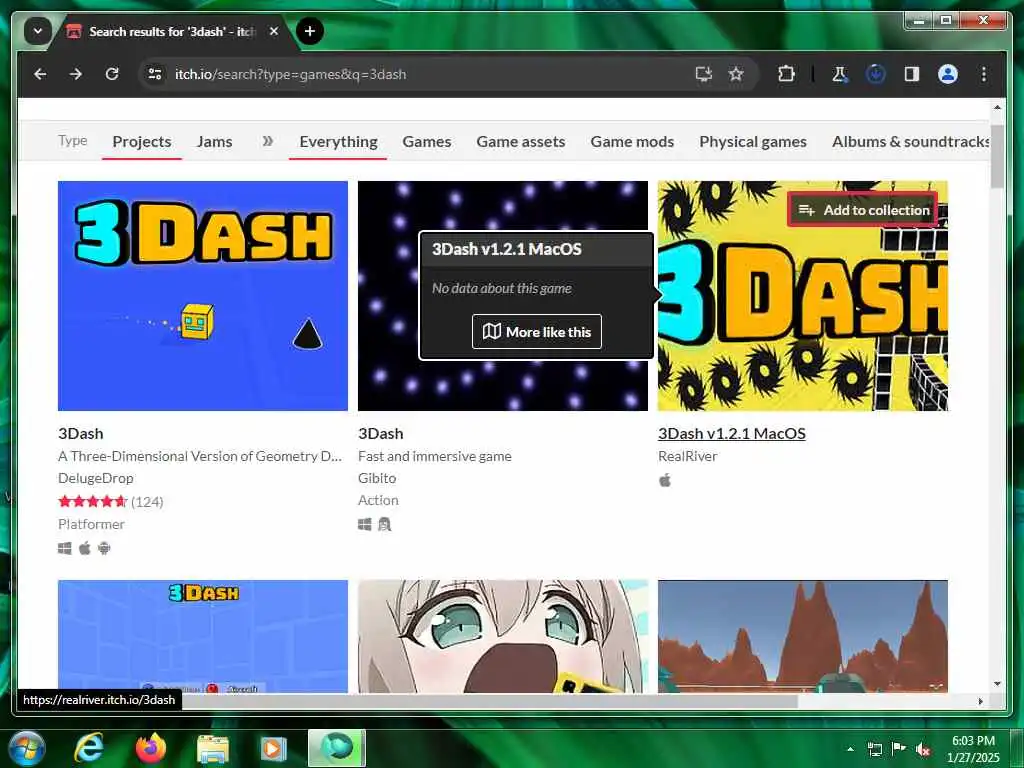This screenshot has width=1024, height=768.
Task: Click the Platformer genre label
Action: [91, 524]
